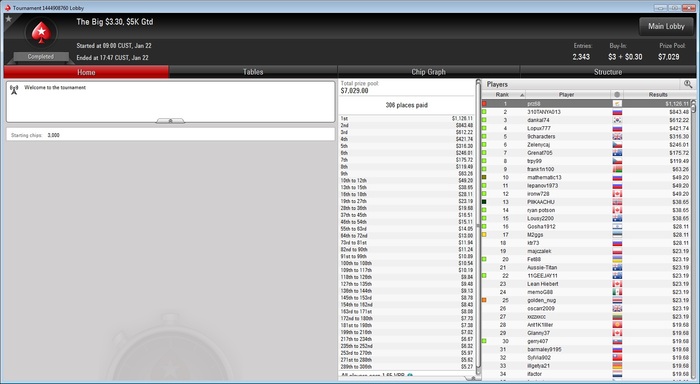Viewport: 700px width, 384px height.
Task: Click the Belarus flag beside frank1n100
Action: click(617, 169)
